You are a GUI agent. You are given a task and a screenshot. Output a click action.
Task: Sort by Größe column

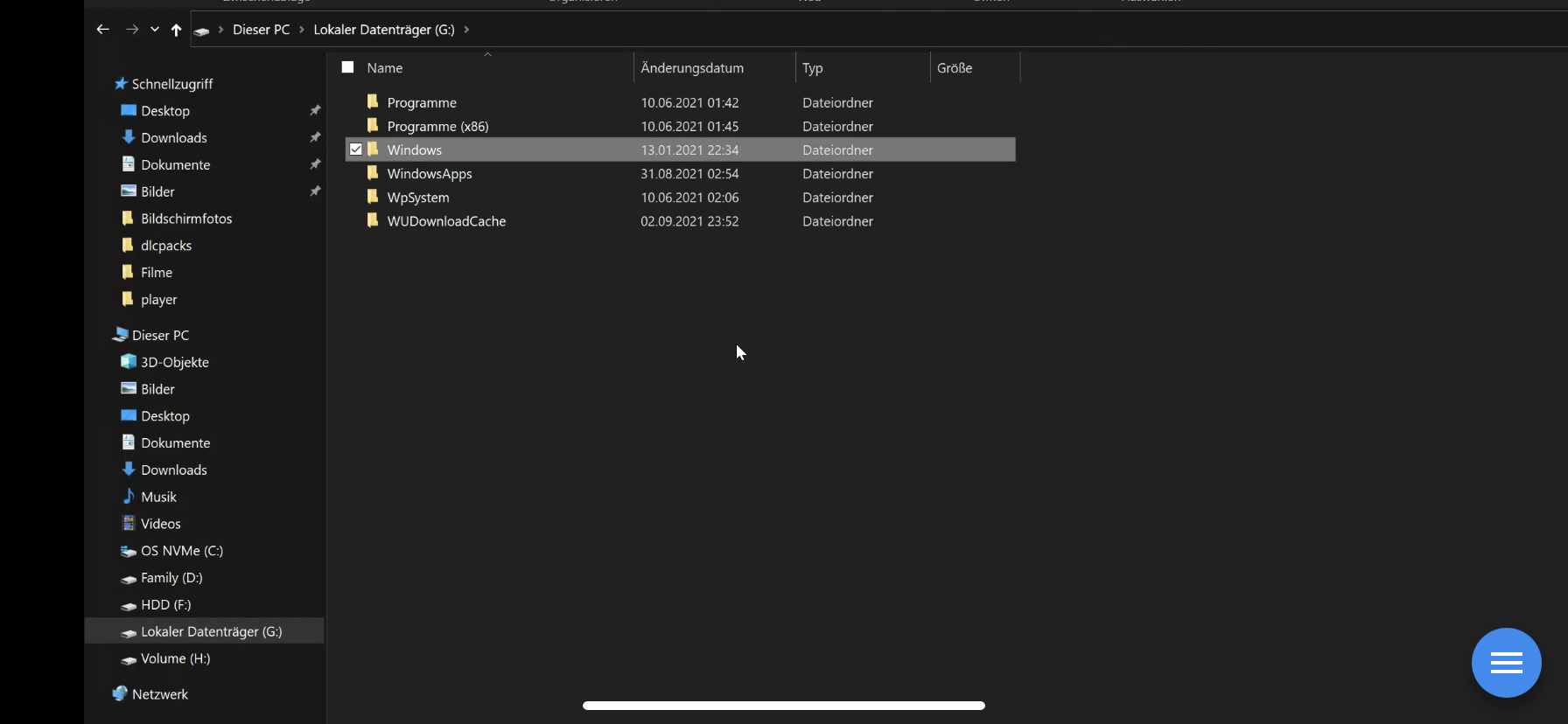click(x=955, y=68)
